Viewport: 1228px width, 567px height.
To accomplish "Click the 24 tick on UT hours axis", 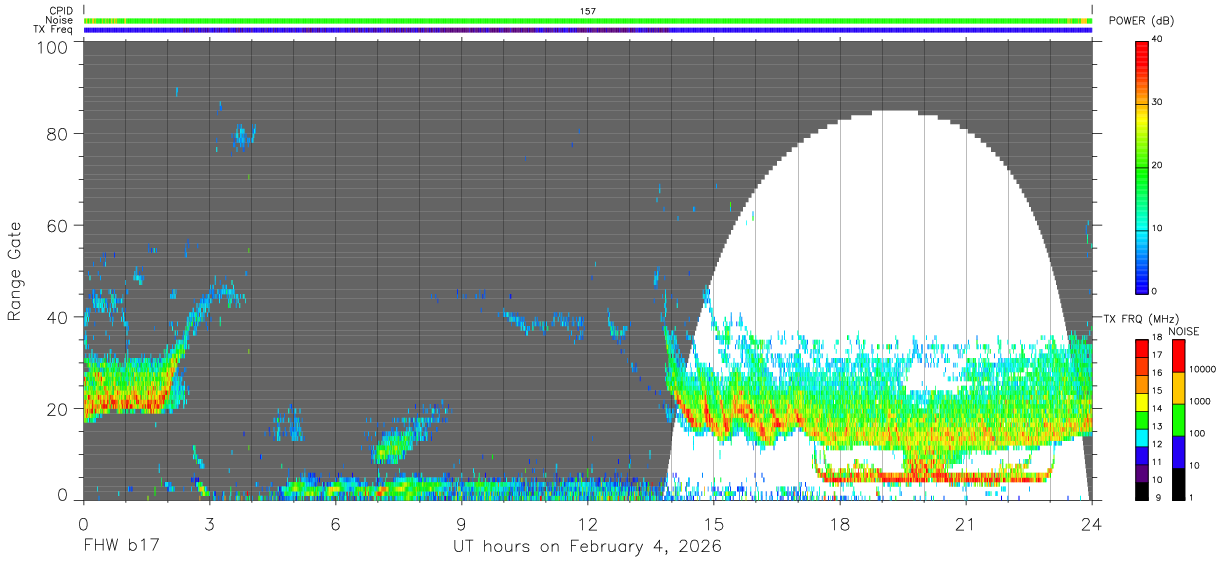I will pos(1092,523).
